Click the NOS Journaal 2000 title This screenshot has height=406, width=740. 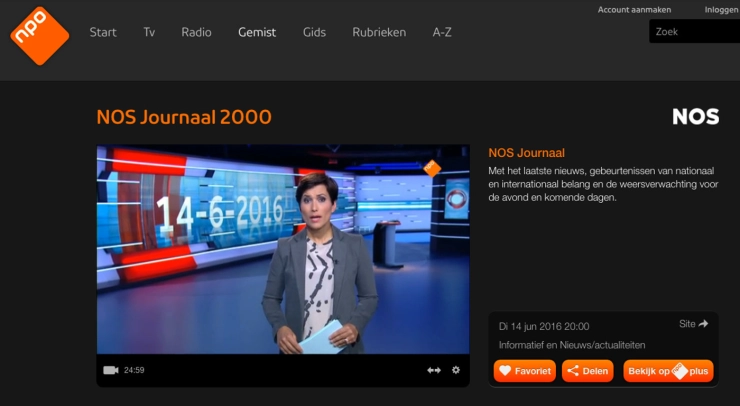(x=184, y=117)
